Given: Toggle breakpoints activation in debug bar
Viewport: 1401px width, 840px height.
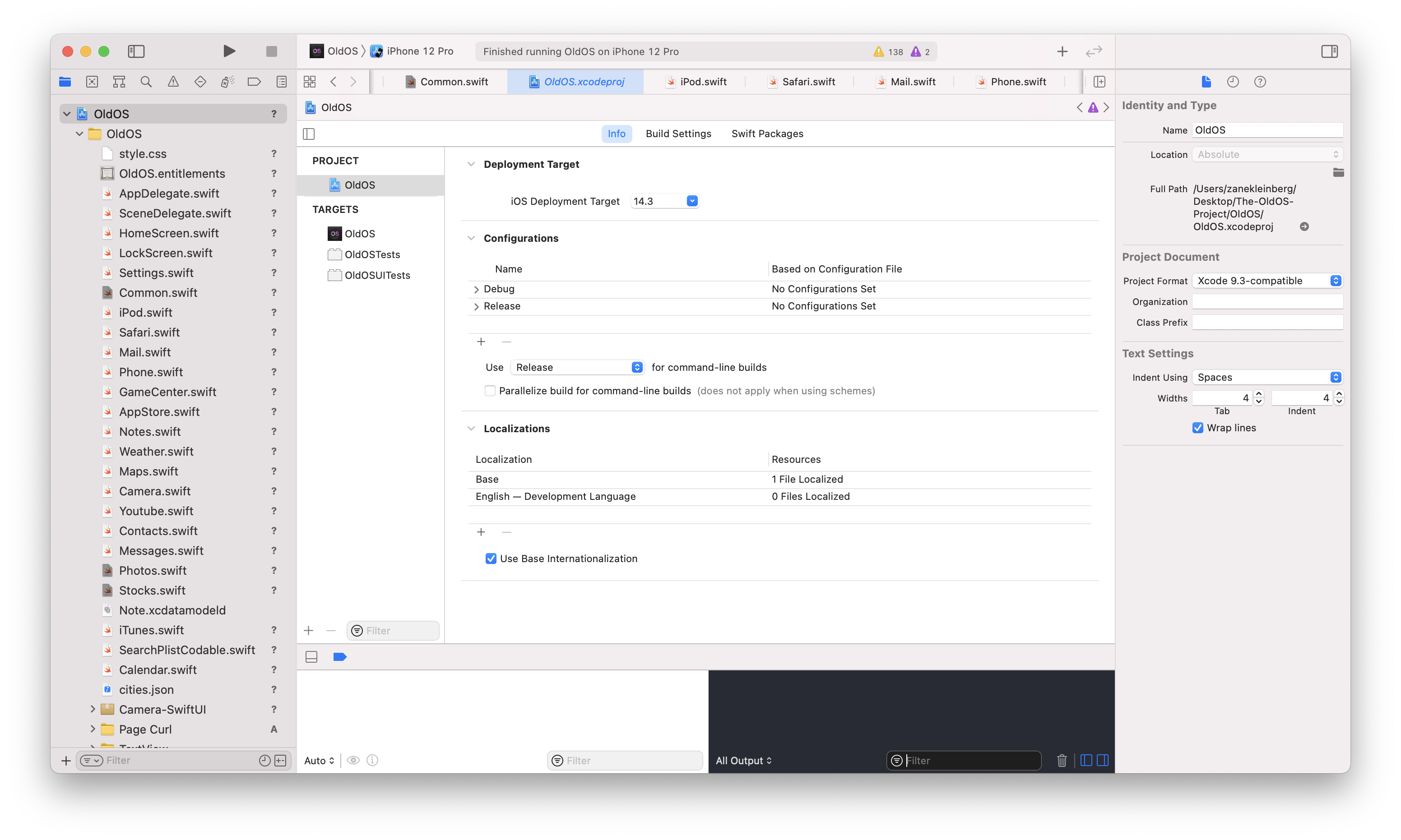Looking at the screenshot, I should pyautogui.click(x=340, y=656).
